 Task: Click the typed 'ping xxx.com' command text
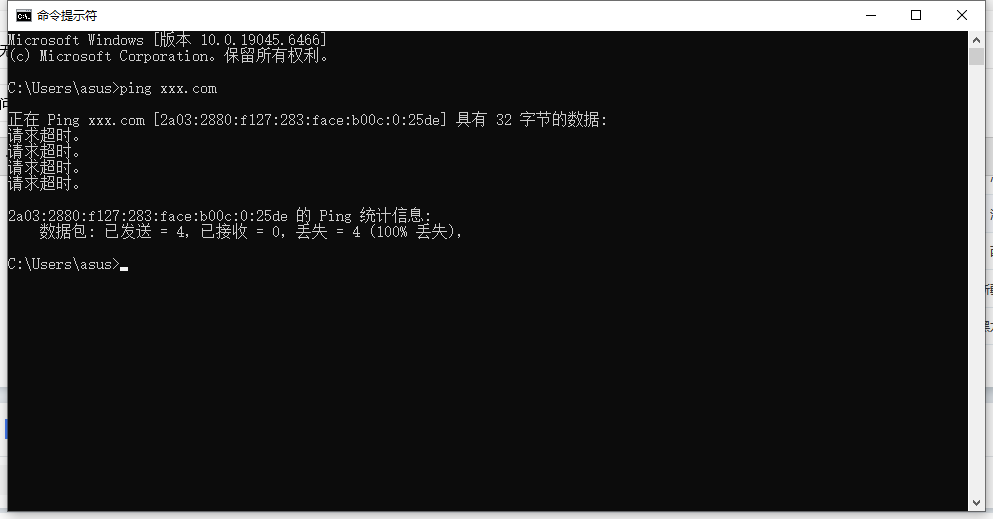(168, 88)
